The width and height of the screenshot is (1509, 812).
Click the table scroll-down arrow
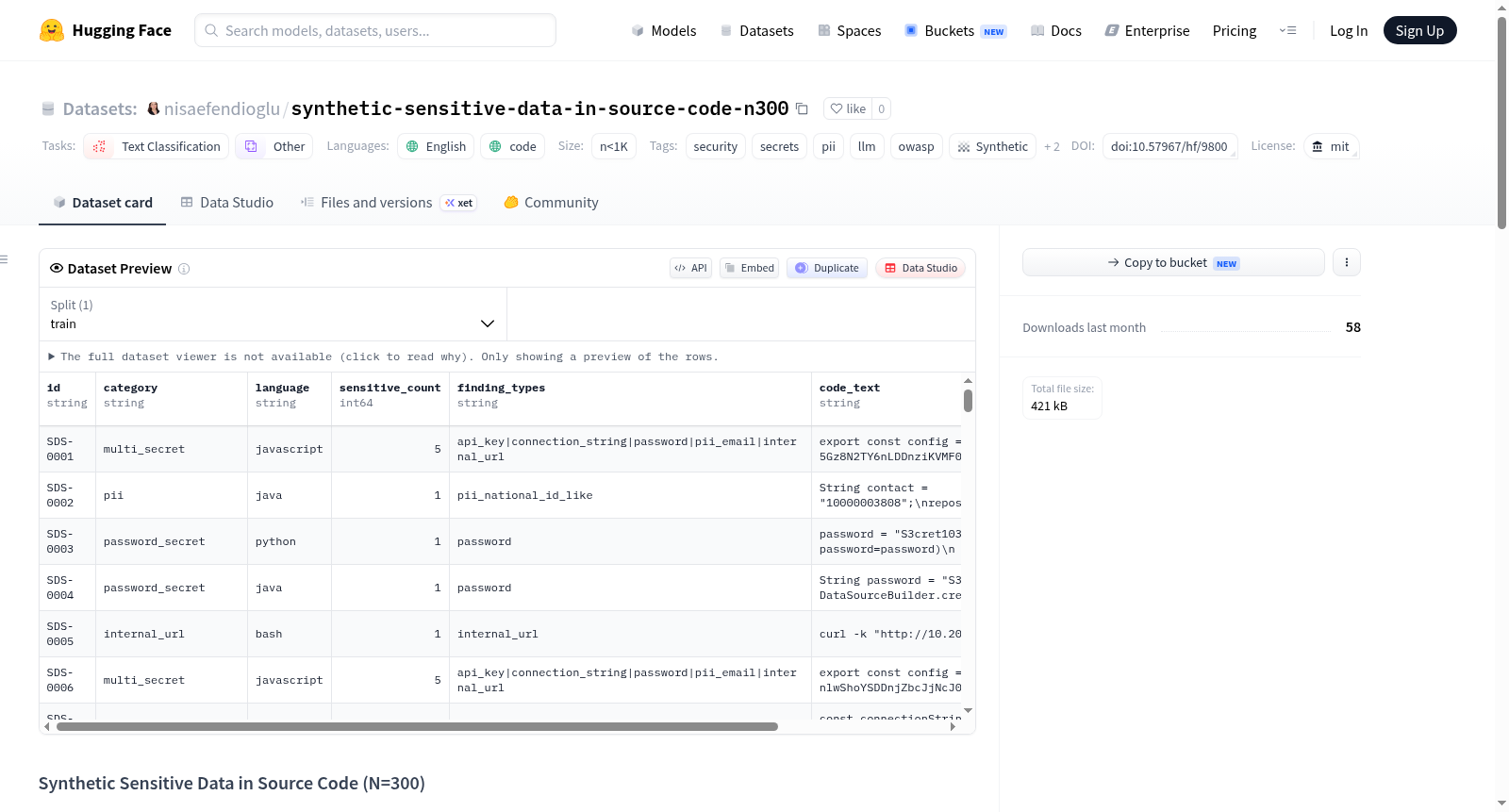pyautogui.click(x=968, y=710)
